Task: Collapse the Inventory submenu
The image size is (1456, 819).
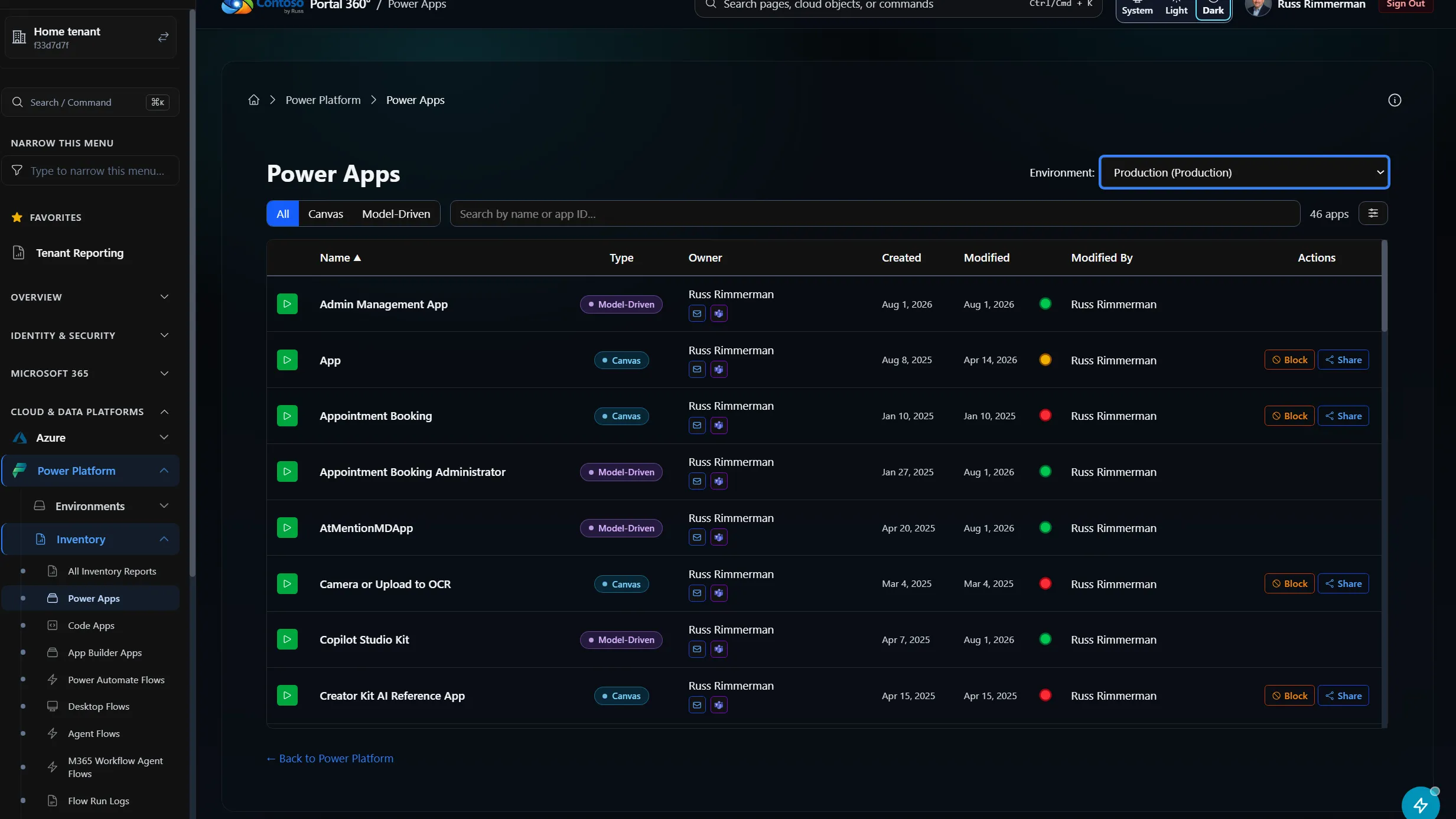Action: click(x=90, y=539)
